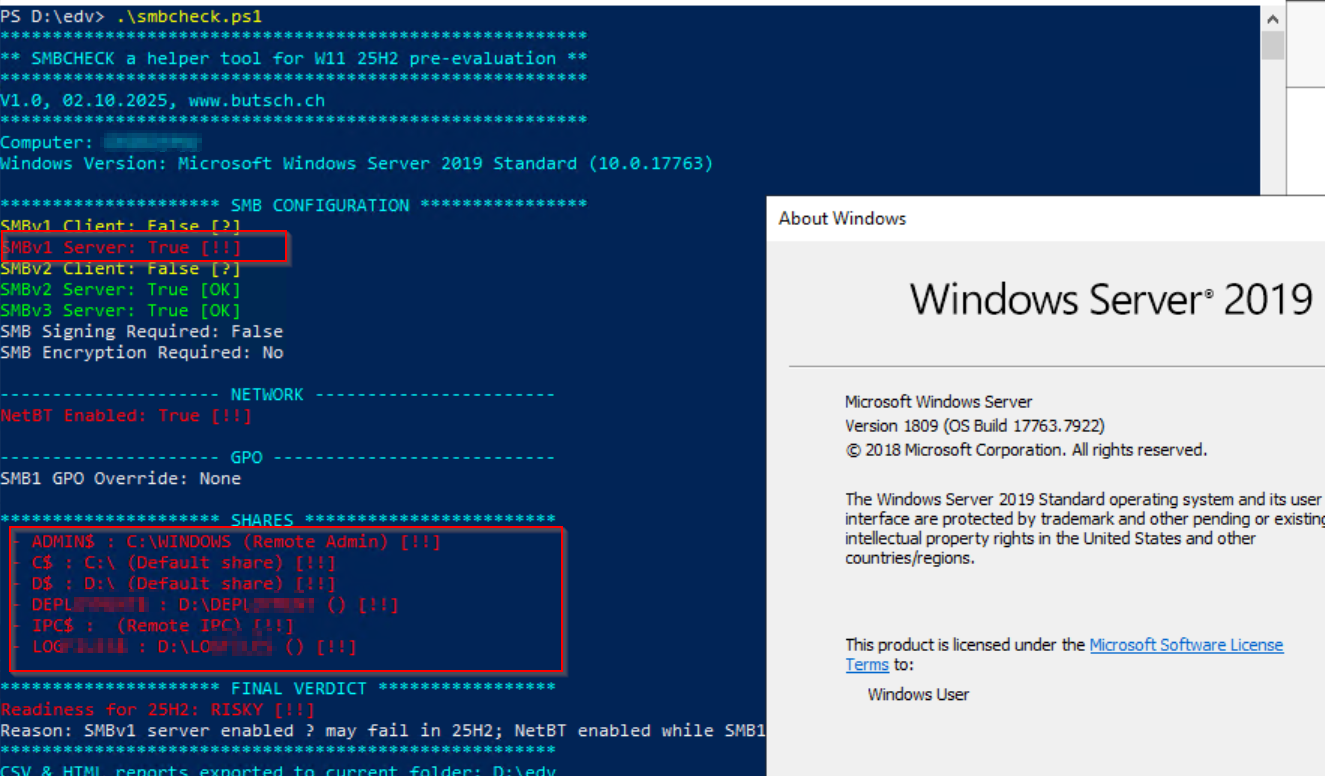Click the Windows Server 2019 logo text
The image size is (1325, 776).
tap(1110, 299)
